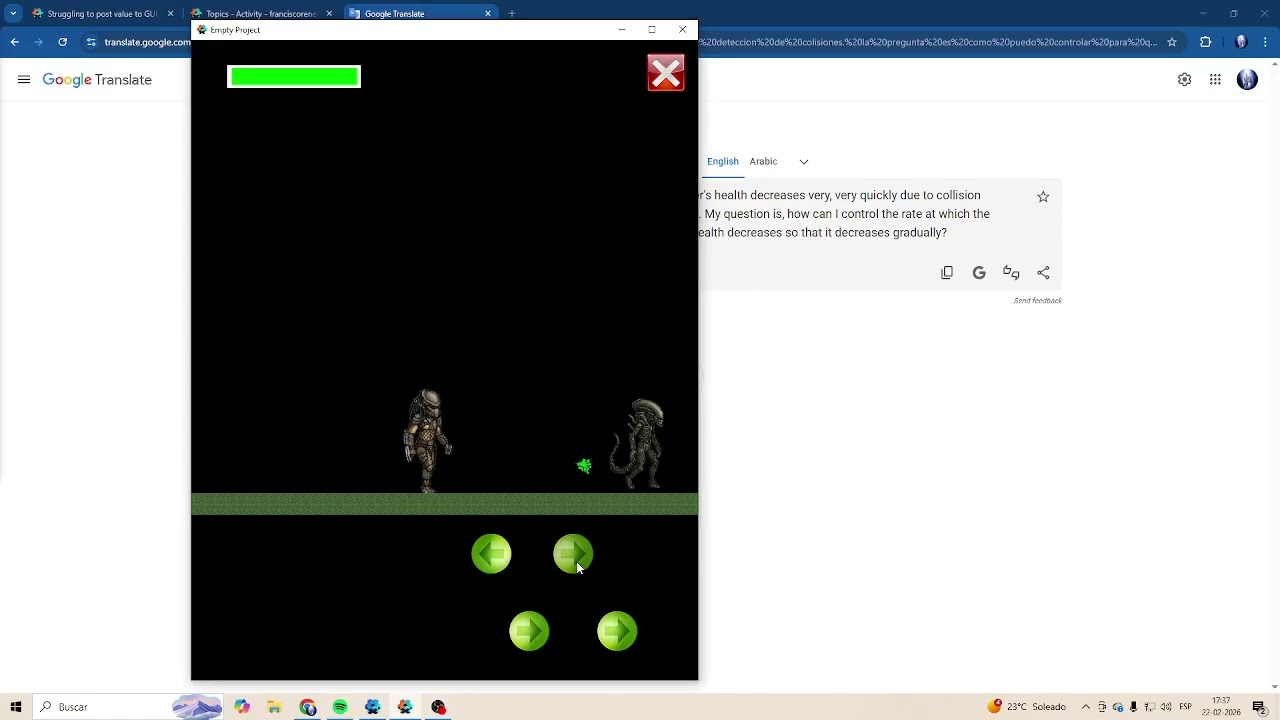Image resolution: width=1280 pixels, height=720 pixels.
Task: Switch to the Google Translate browser tab
Action: (x=420, y=14)
